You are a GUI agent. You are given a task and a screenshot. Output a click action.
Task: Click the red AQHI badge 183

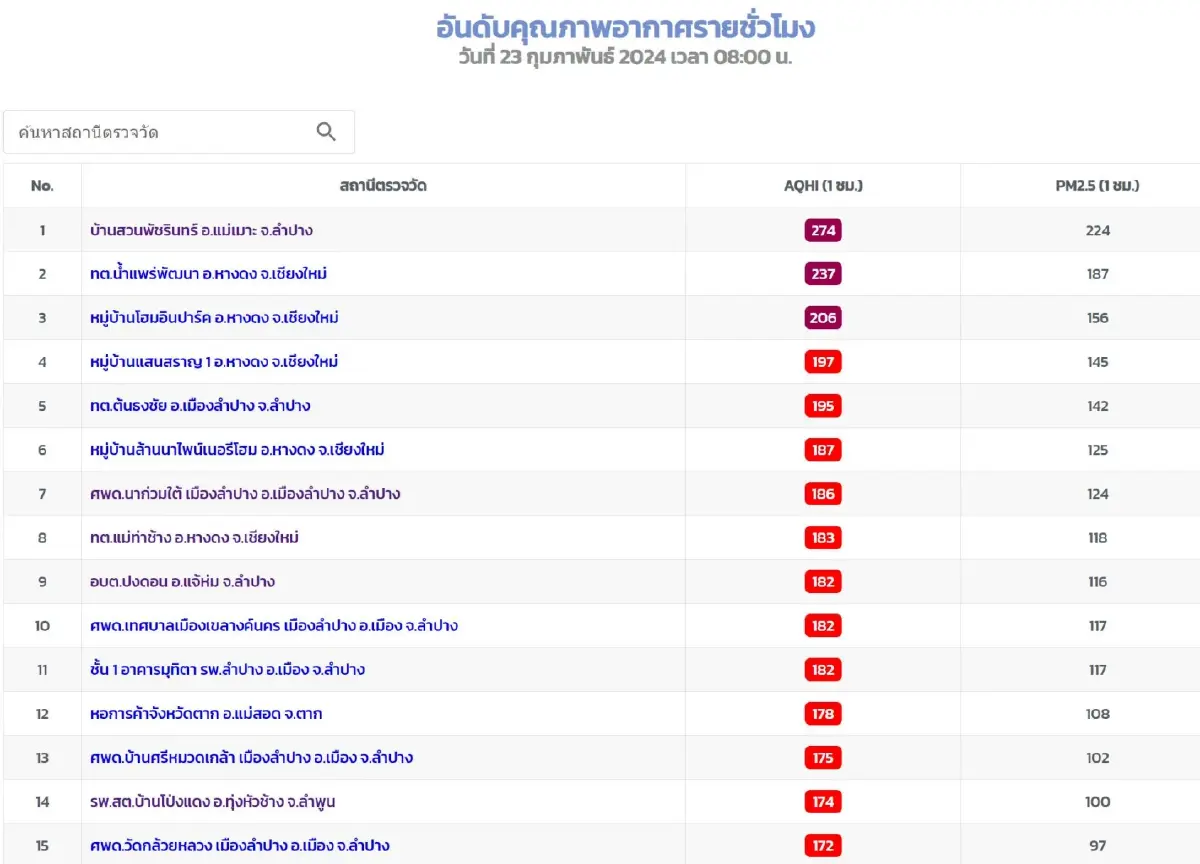[823, 538]
